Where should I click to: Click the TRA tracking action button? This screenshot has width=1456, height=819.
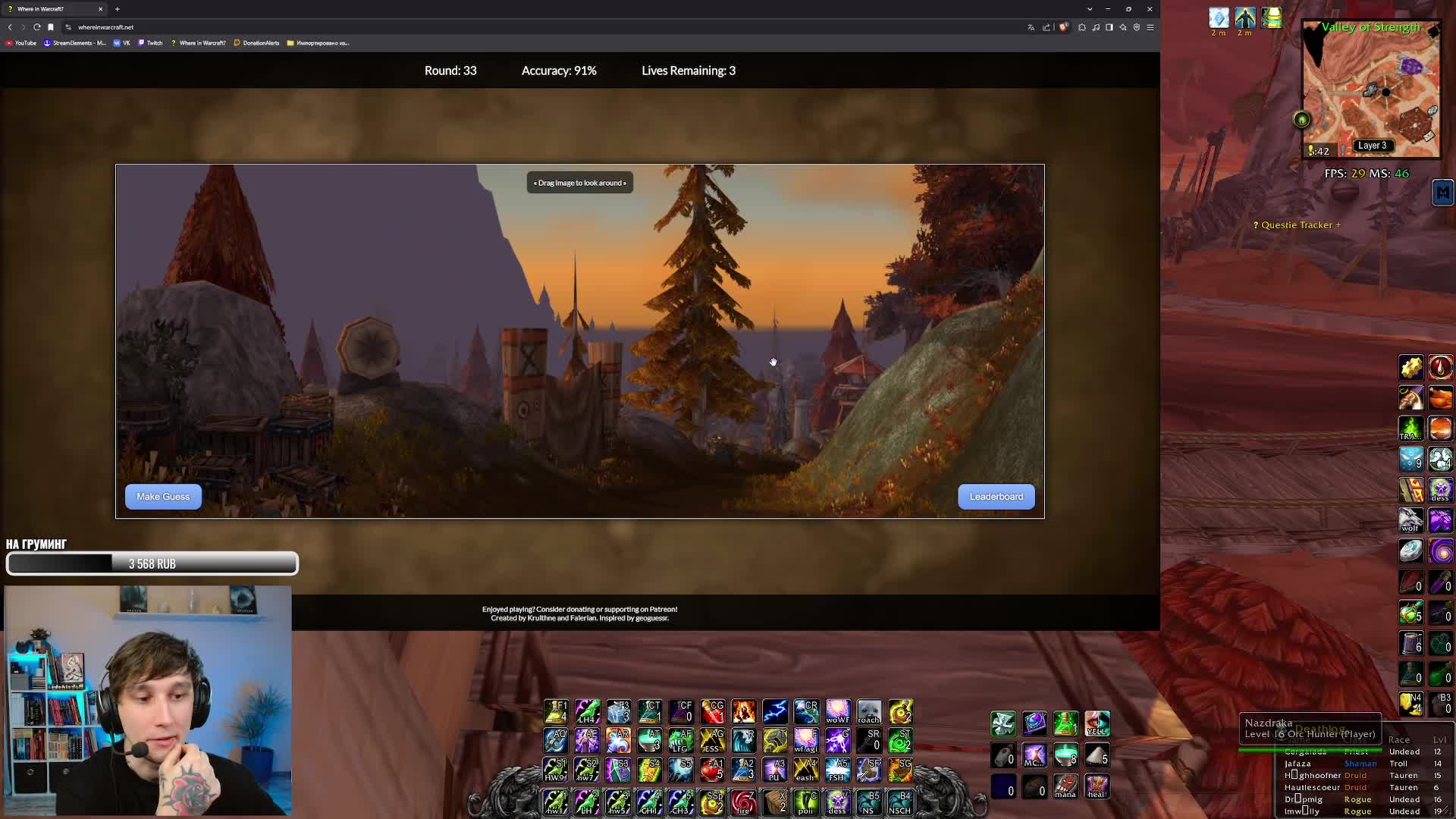pos(1410,428)
